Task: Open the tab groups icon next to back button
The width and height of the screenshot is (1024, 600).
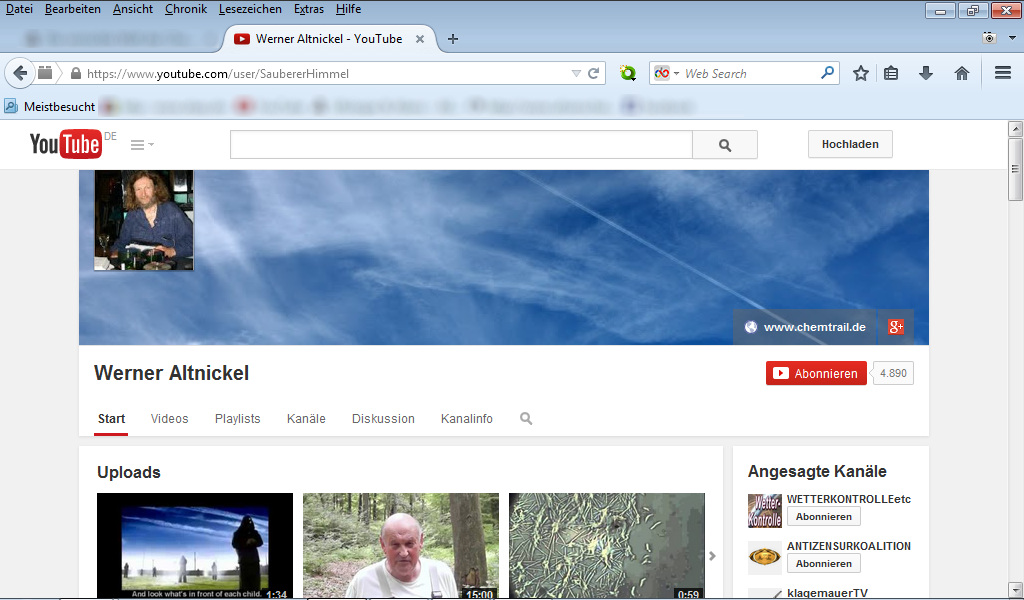Action: click(x=44, y=72)
